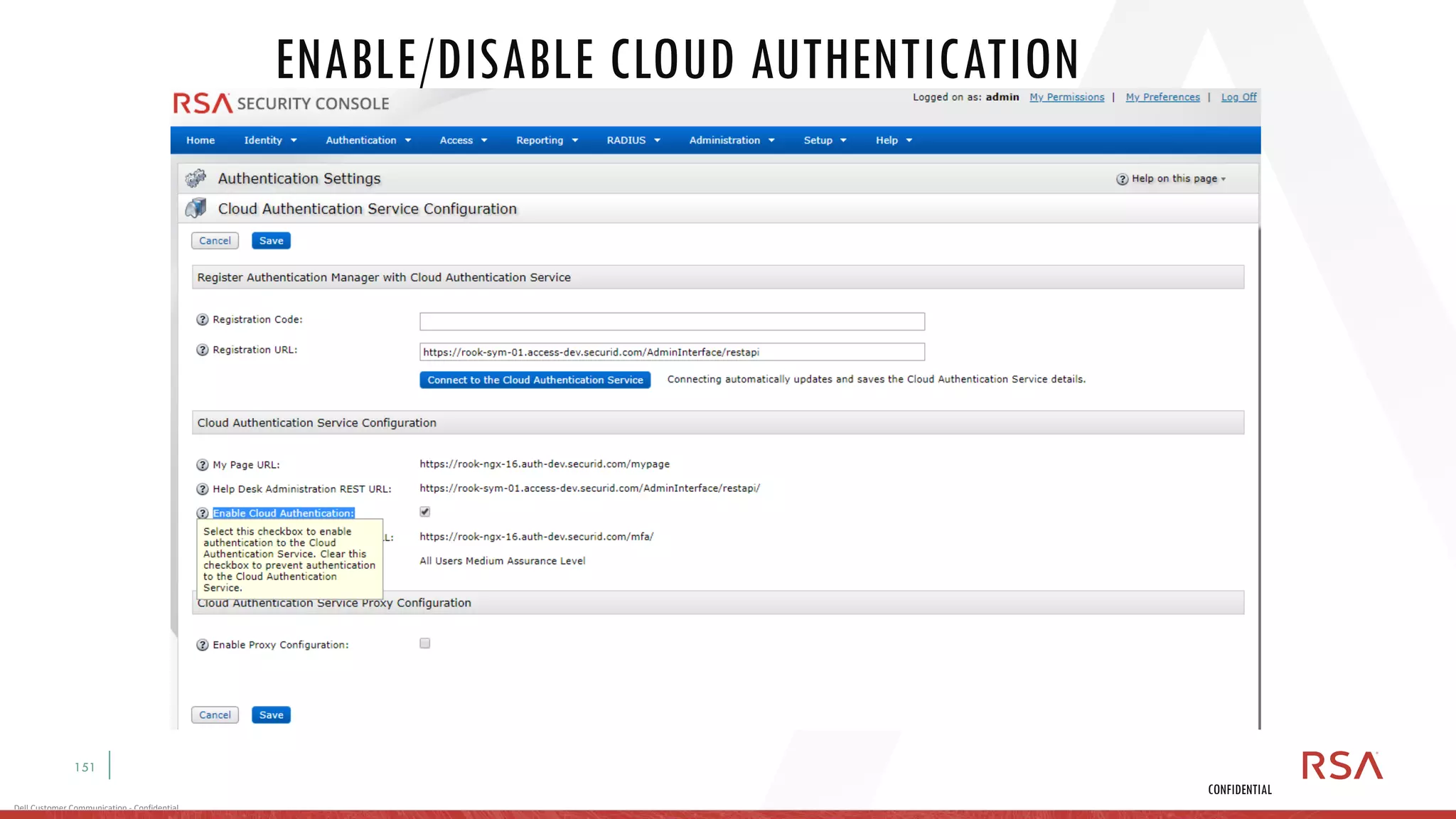Click help icon beside Enable Proxy Configuration
The height and width of the screenshot is (819, 1456).
[x=203, y=645]
